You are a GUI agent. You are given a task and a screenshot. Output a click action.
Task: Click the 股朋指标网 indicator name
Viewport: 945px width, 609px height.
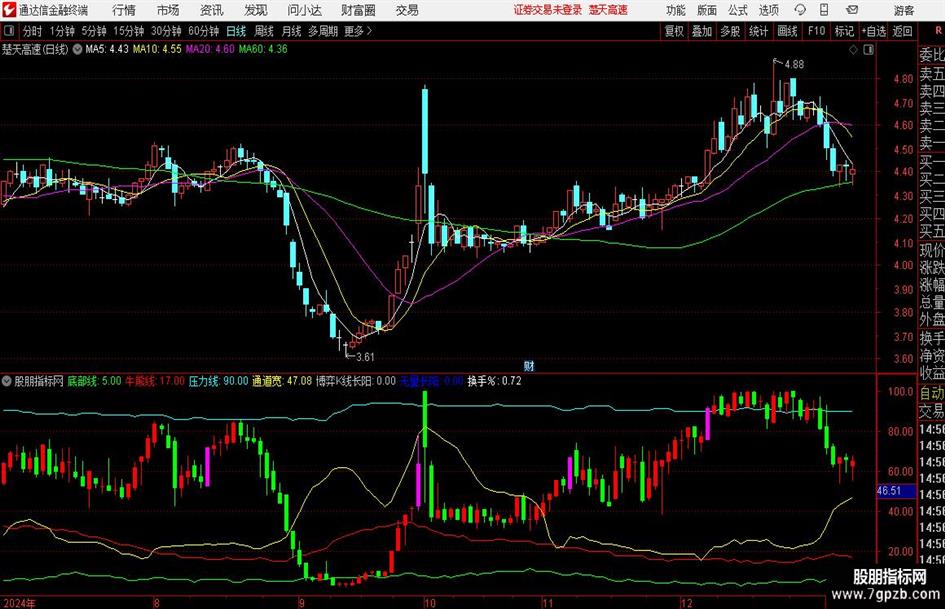(39, 381)
